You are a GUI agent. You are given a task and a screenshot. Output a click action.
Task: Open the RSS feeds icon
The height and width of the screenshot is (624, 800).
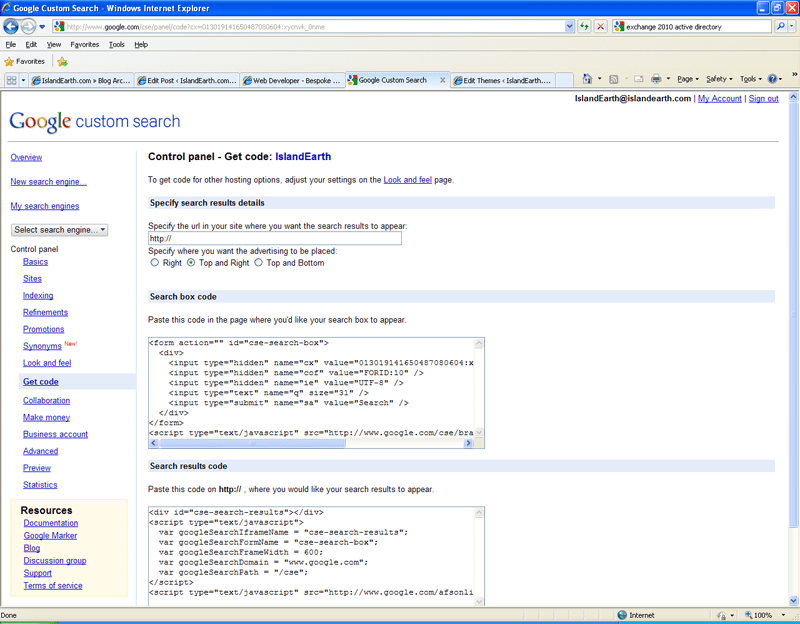(x=613, y=79)
